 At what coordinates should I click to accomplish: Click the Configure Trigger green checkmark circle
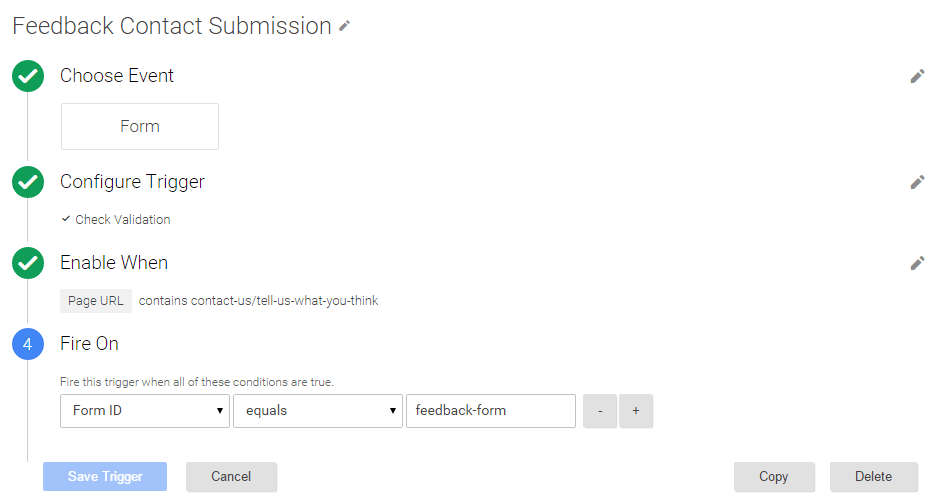tap(28, 182)
